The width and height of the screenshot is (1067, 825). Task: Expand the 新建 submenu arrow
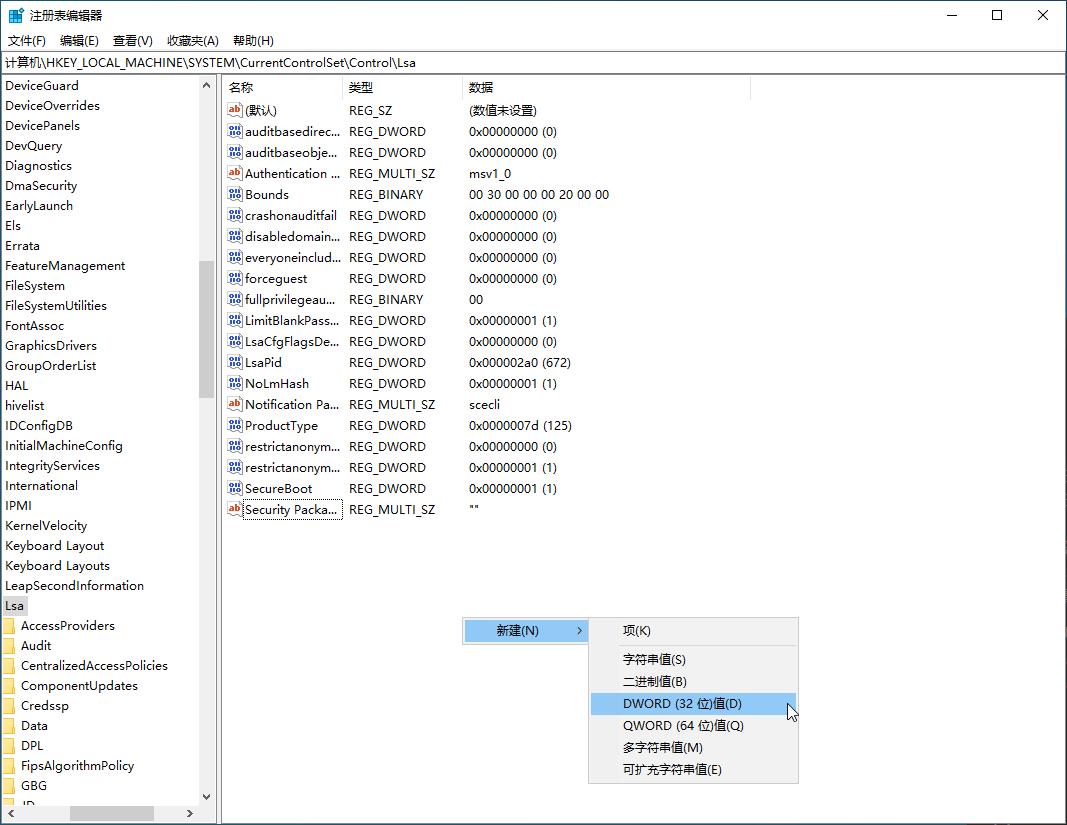[580, 630]
